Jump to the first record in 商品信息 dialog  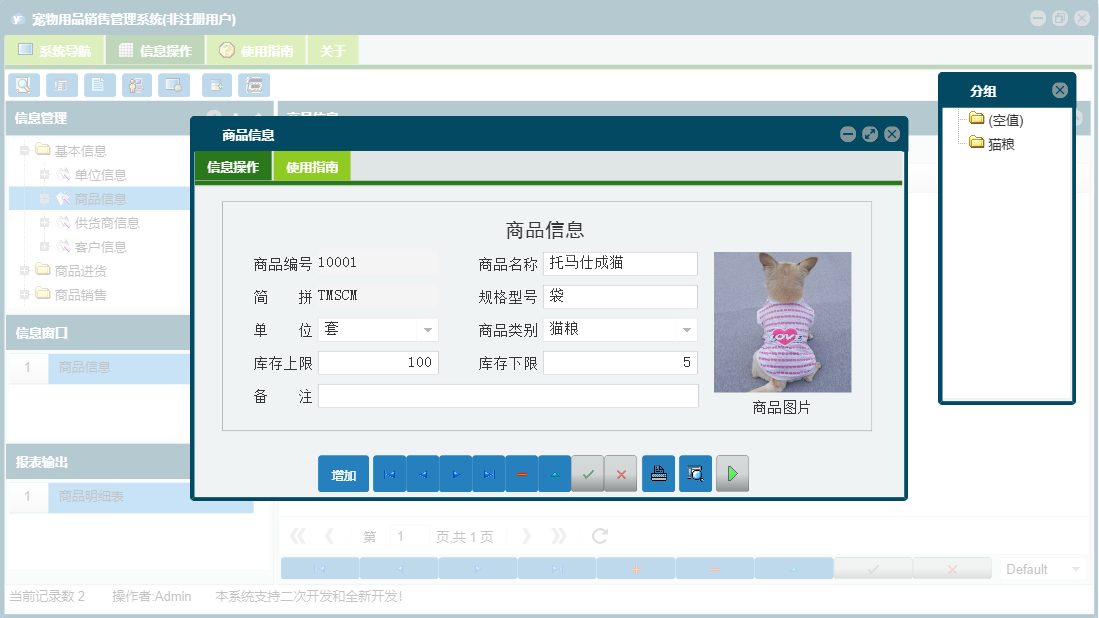point(389,473)
